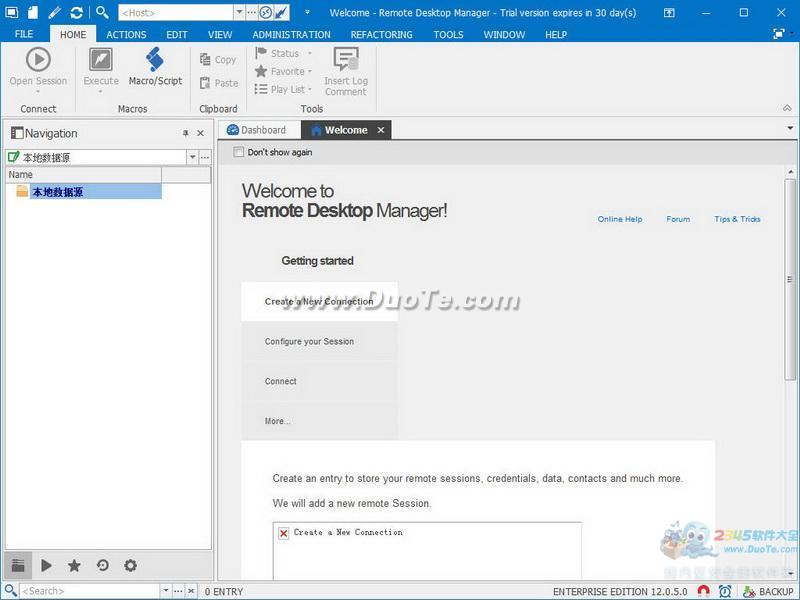
Task: Check the Don't show again checkbox
Action: tap(238, 152)
